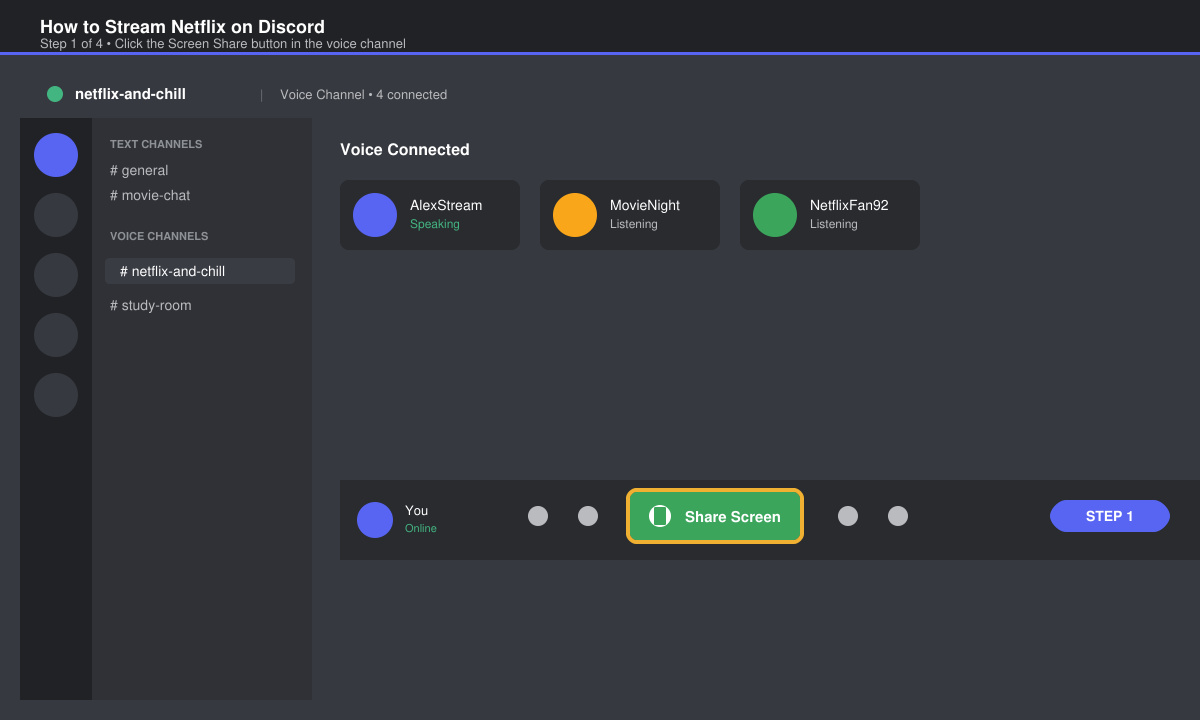Open the # movie-chat text channel
The width and height of the screenshot is (1200, 720).
pos(150,195)
